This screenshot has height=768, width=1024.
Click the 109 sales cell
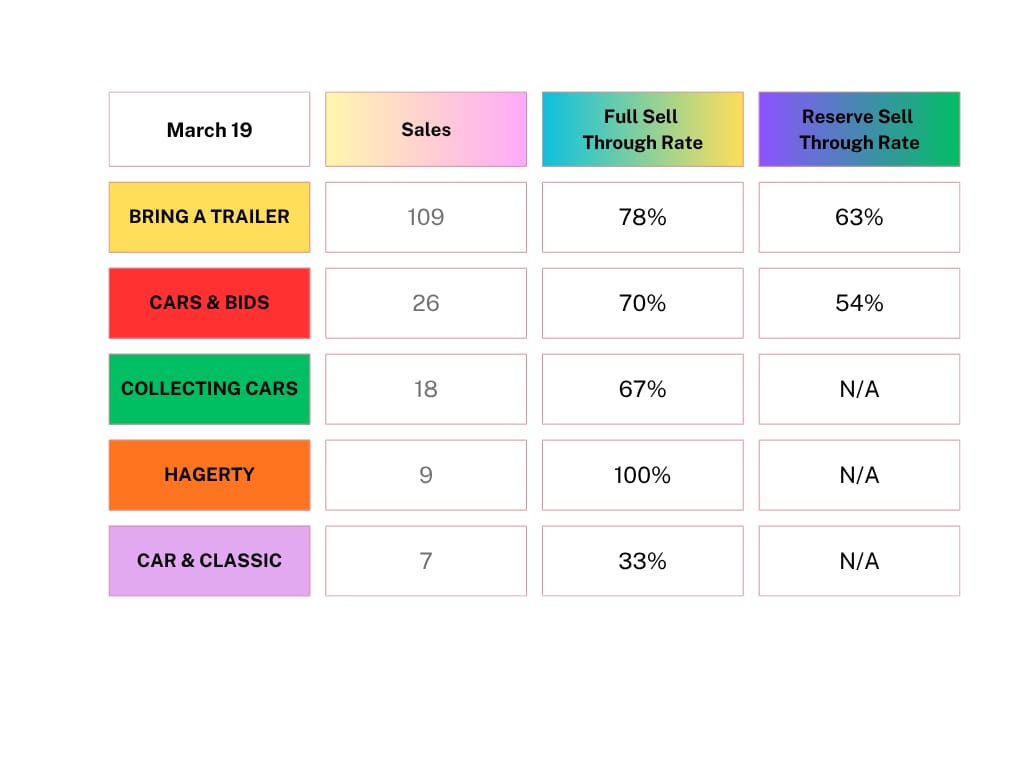[426, 217]
